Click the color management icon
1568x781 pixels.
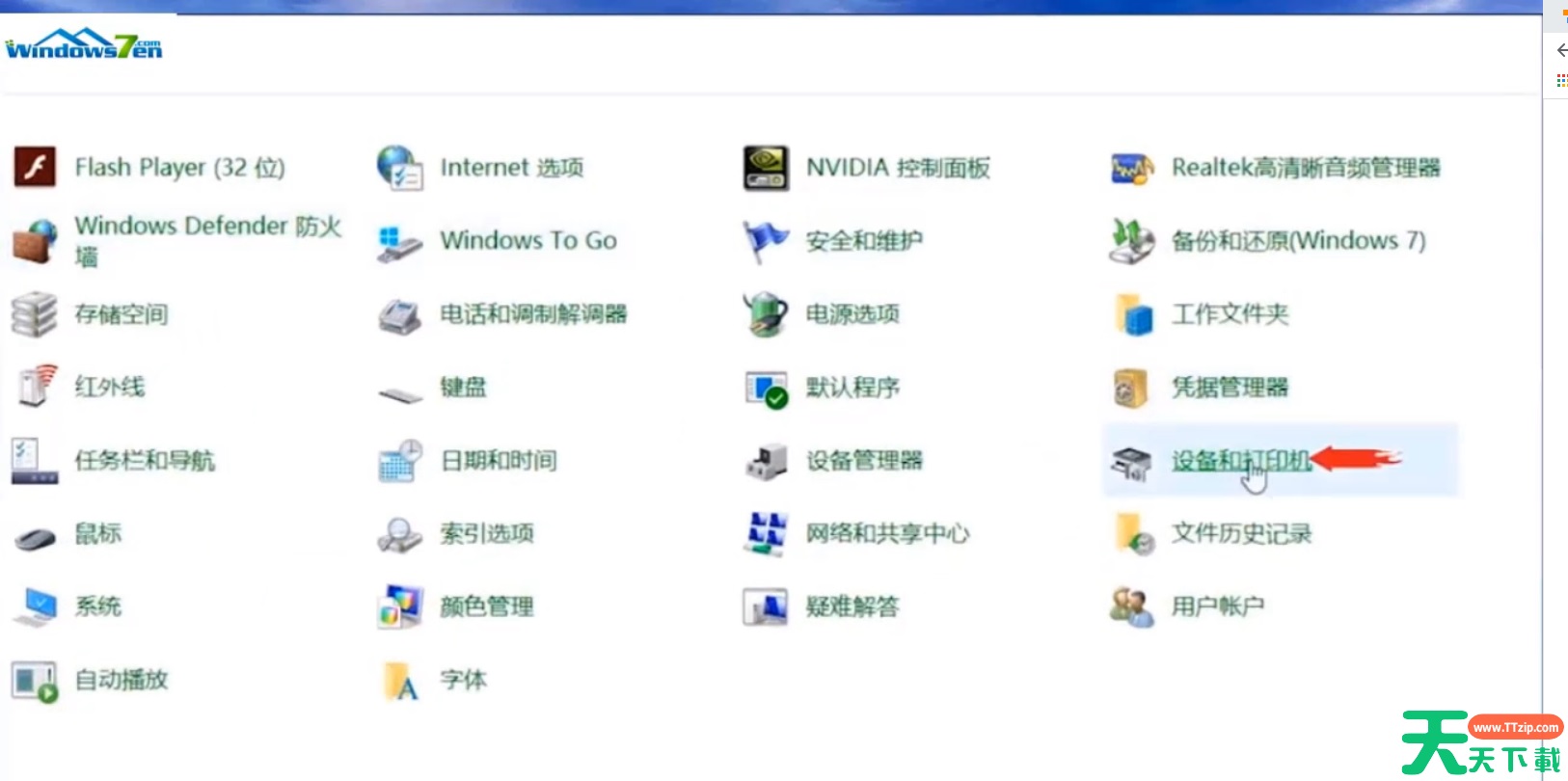click(400, 606)
